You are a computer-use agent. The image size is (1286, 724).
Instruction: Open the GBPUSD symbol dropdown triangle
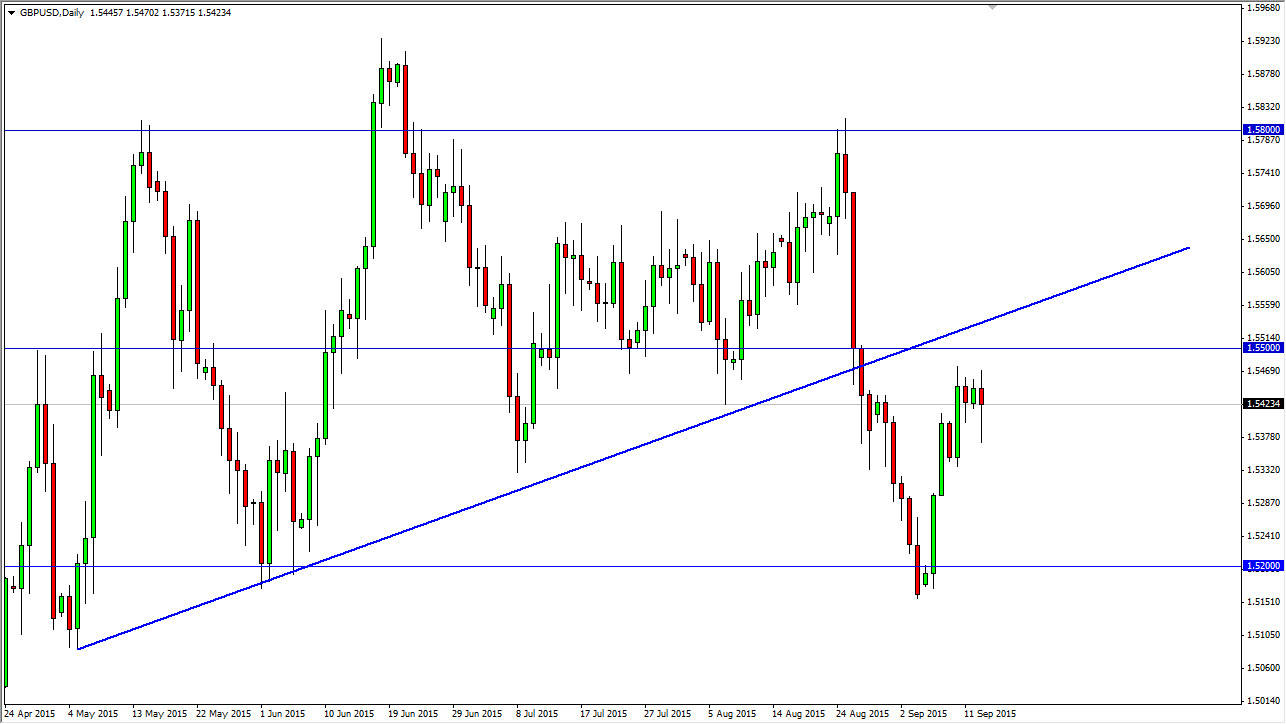point(11,13)
